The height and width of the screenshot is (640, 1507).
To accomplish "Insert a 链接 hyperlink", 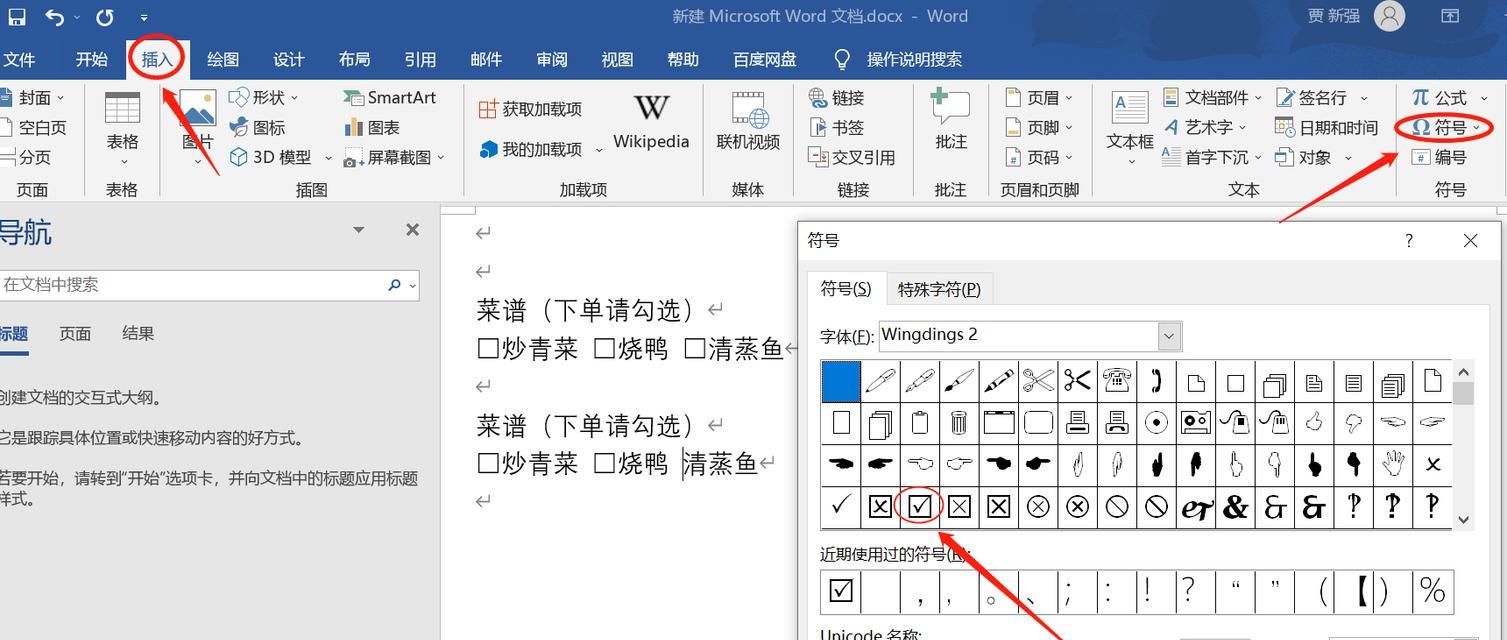I will coord(836,98).
